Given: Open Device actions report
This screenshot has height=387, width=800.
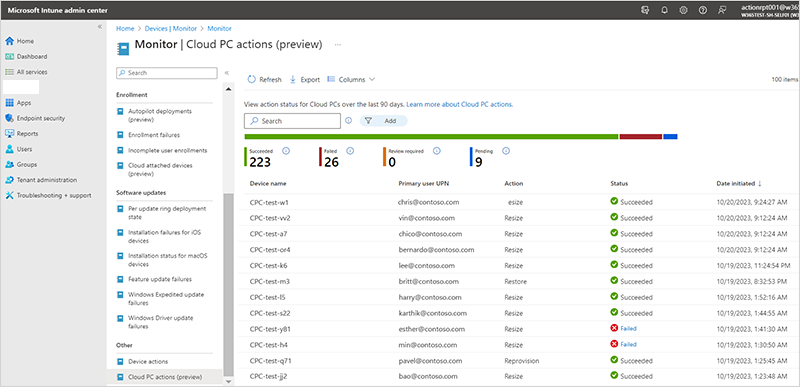Looking at the screenshot, I should [148, 362].
